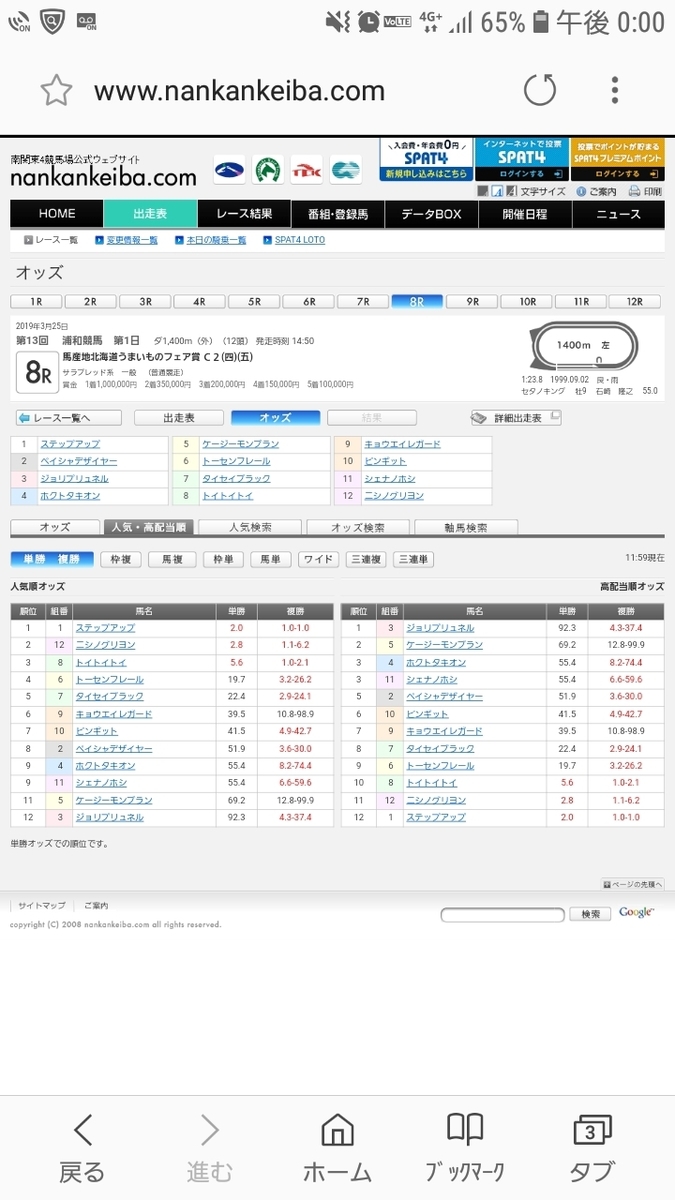Click the SPAT4 LOTO link

pos(298,240)
